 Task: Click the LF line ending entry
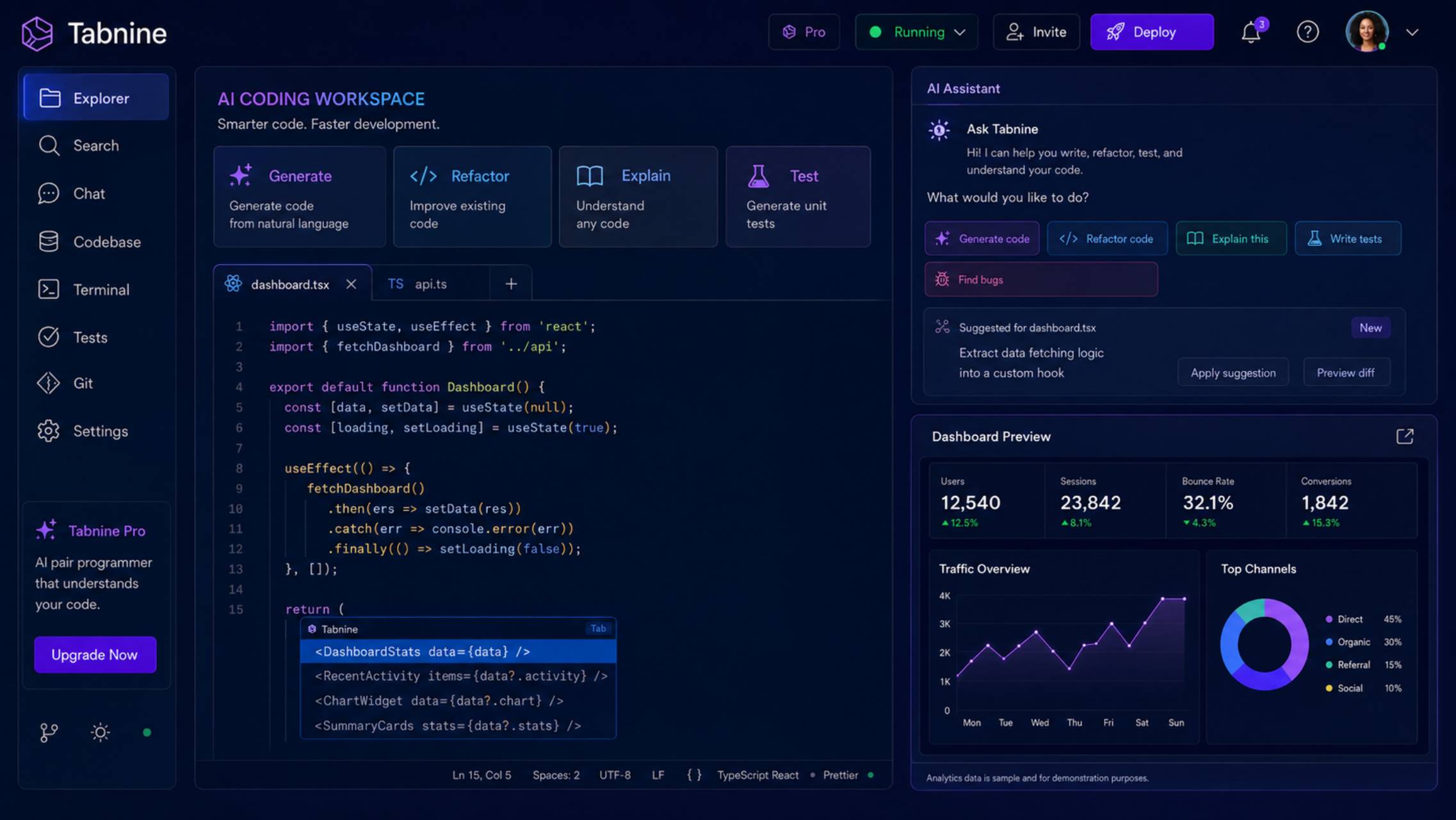tap(658, 775)
